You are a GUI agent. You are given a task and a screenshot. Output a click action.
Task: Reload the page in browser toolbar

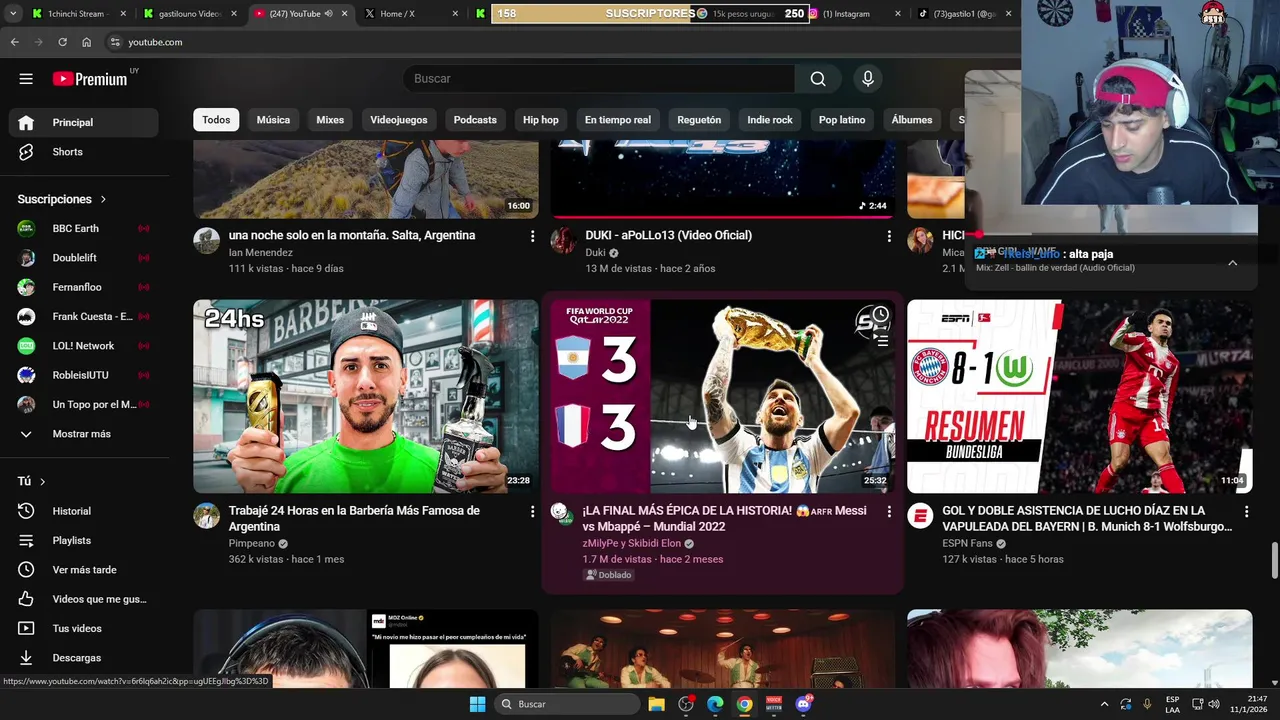[x=62, y=42]
